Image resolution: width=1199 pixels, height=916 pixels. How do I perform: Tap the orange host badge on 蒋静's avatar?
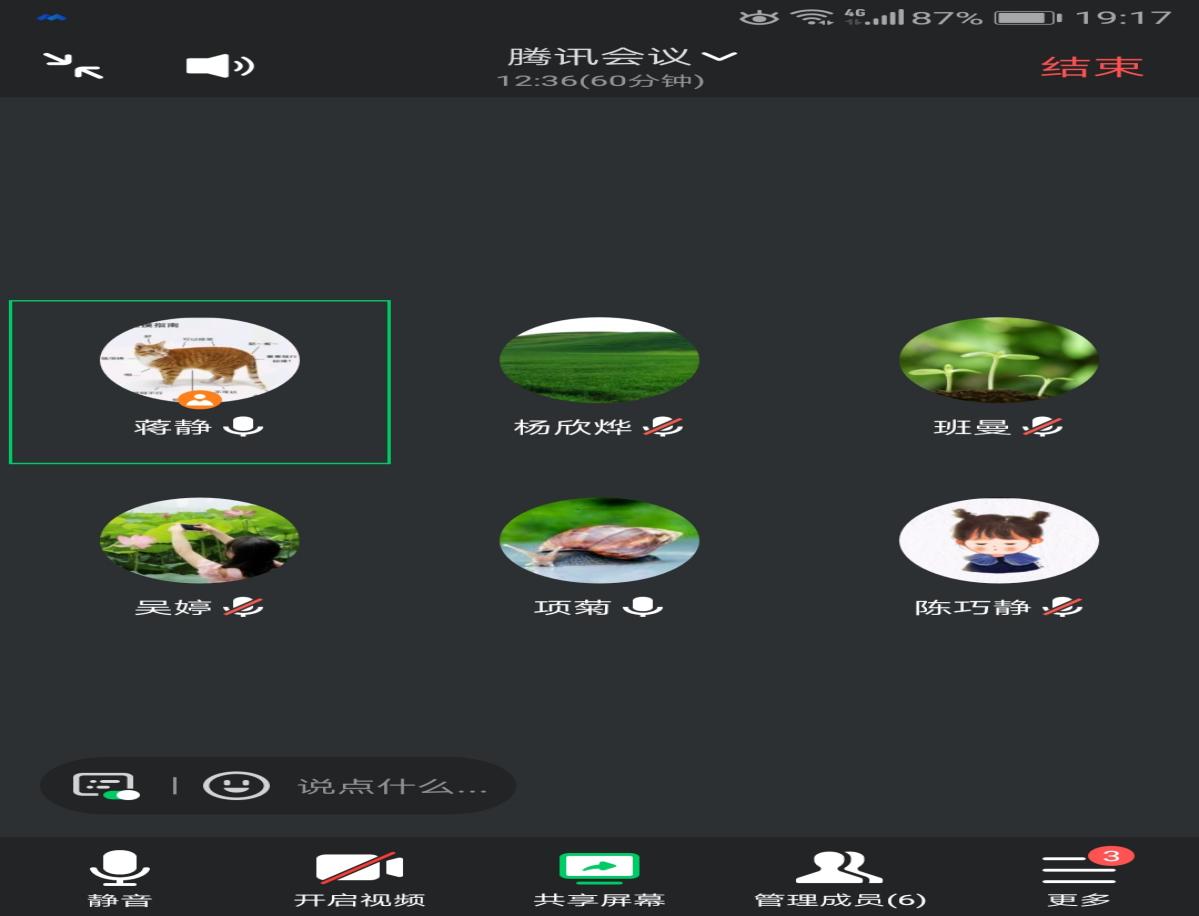tap(201, 399)
